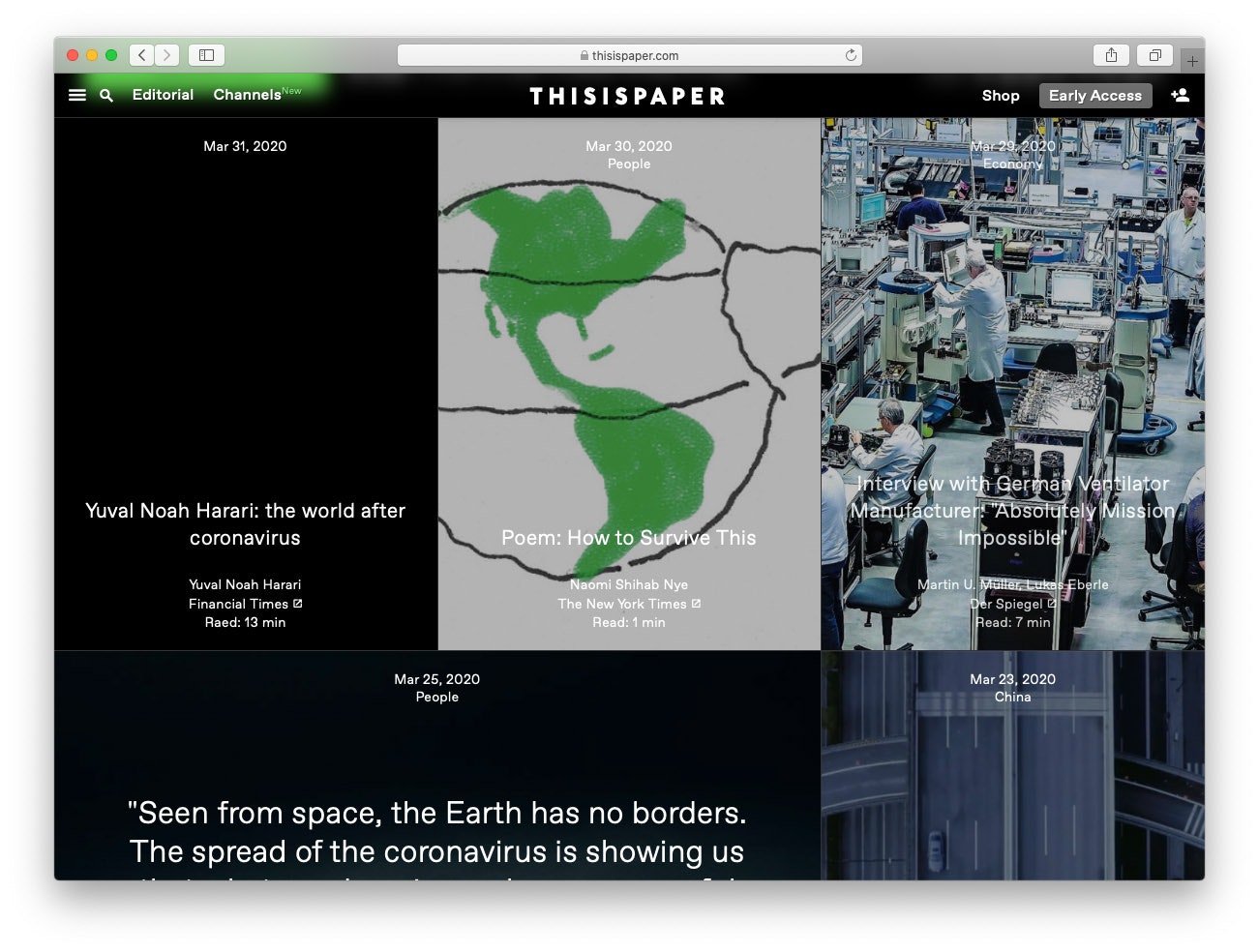
Task: Open "Poem: How to Survive This"
Action: 629,538
